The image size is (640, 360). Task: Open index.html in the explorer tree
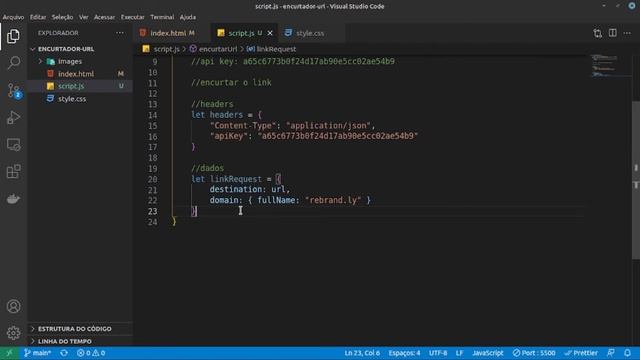point(80,74)
